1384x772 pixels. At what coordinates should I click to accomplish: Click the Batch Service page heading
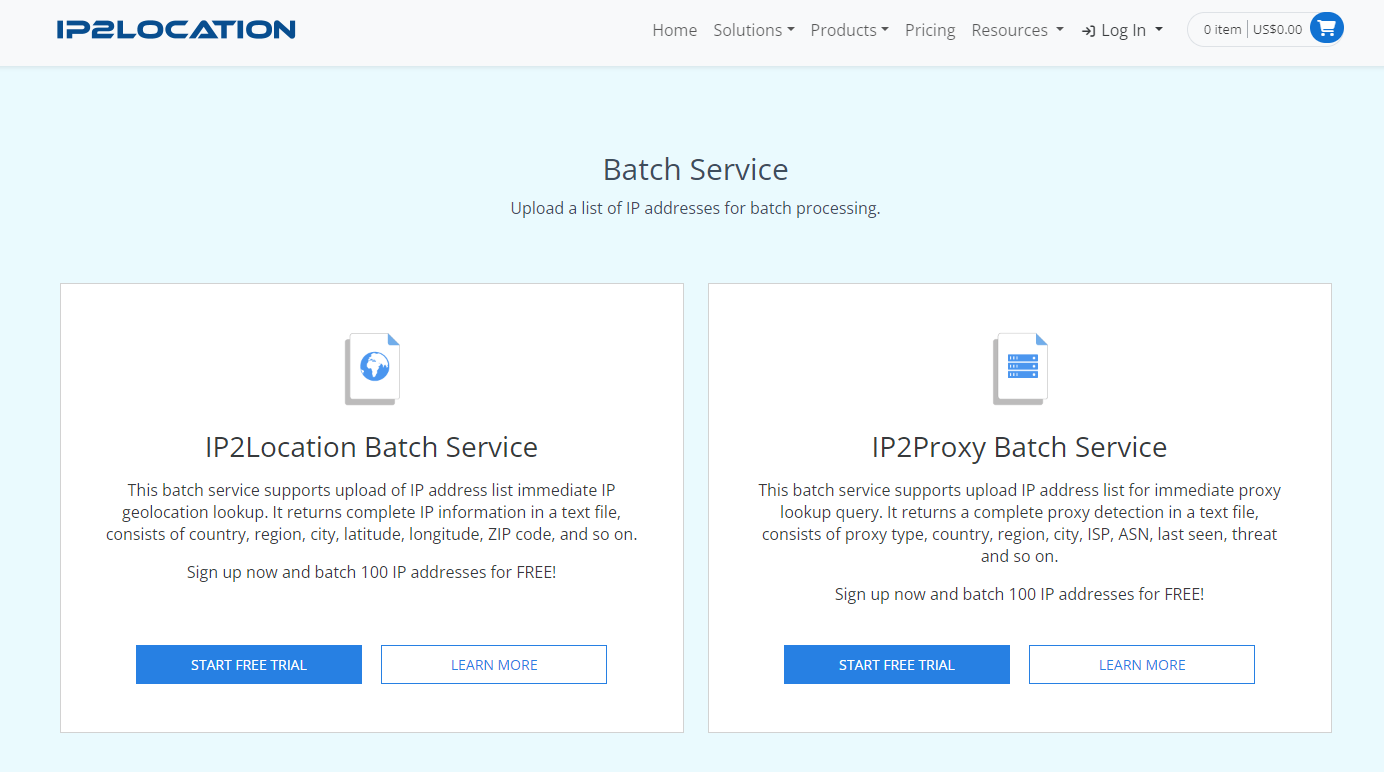pyautogui.click(x=696, y=169)
